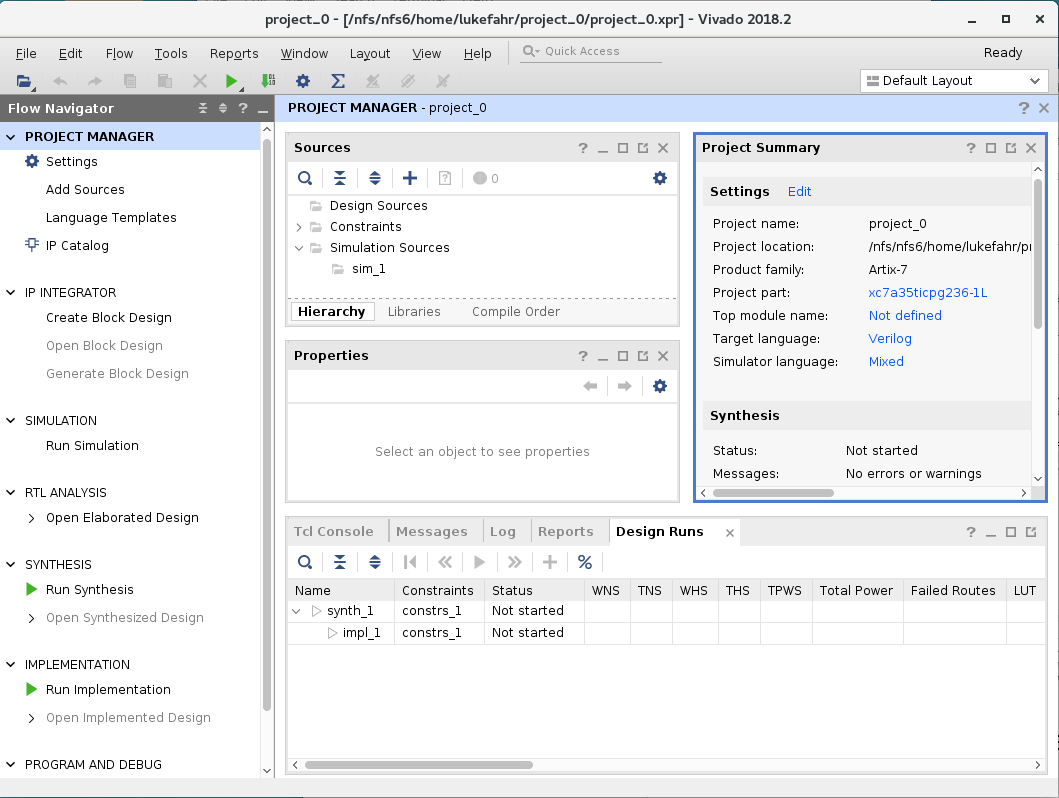This screenshot has width=1059, height=798.
Task: Minimize the Flow Navigator pane
Action: [263, 109]
